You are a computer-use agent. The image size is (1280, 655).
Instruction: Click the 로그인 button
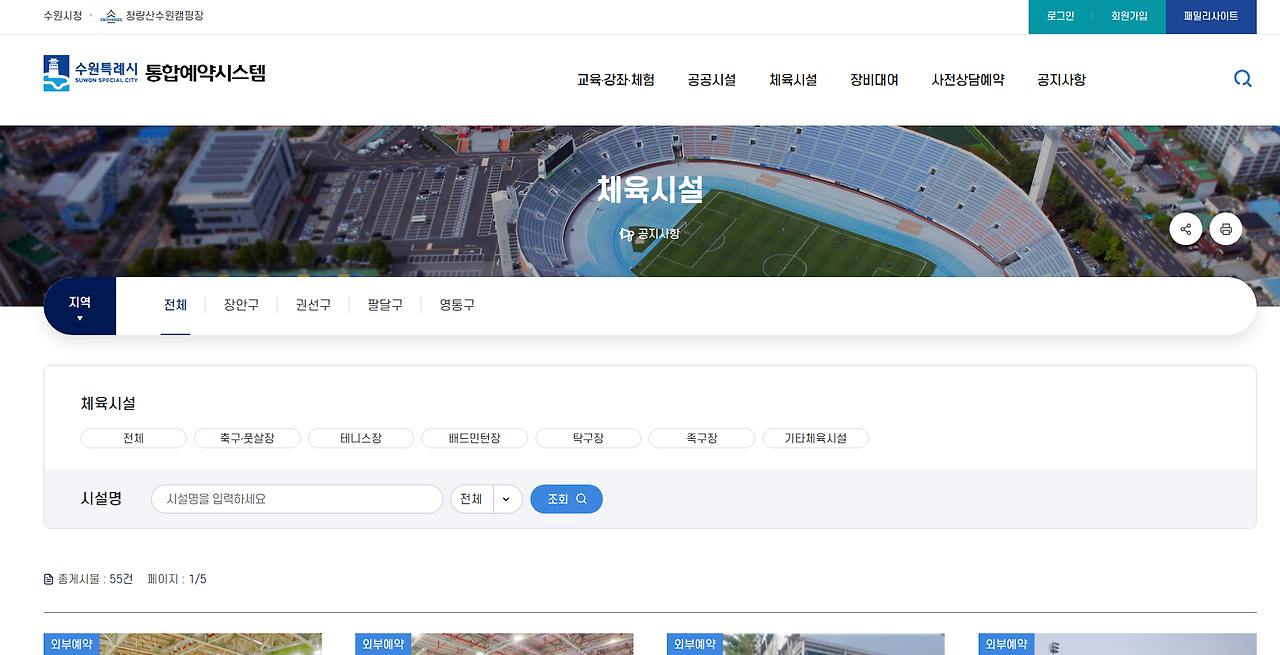(x=1060, y=17)
